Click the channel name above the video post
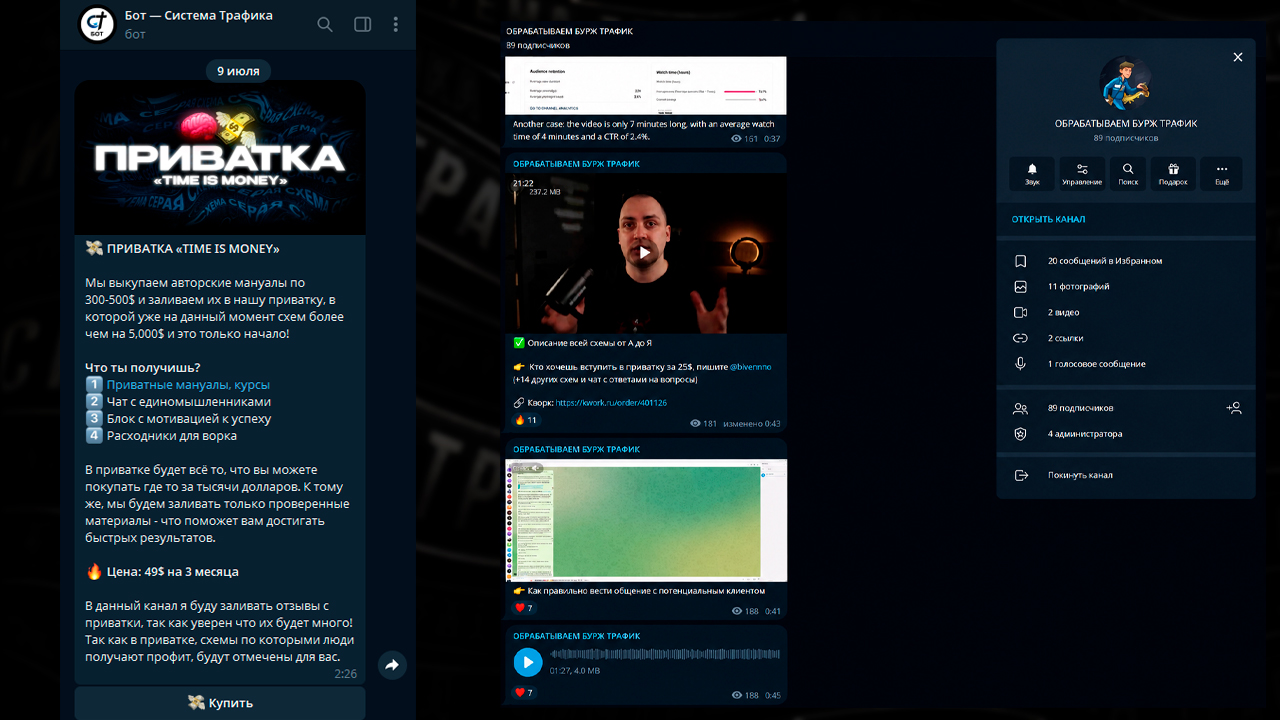This screenshot has height=720, width=1280. [x=576, y=164]
